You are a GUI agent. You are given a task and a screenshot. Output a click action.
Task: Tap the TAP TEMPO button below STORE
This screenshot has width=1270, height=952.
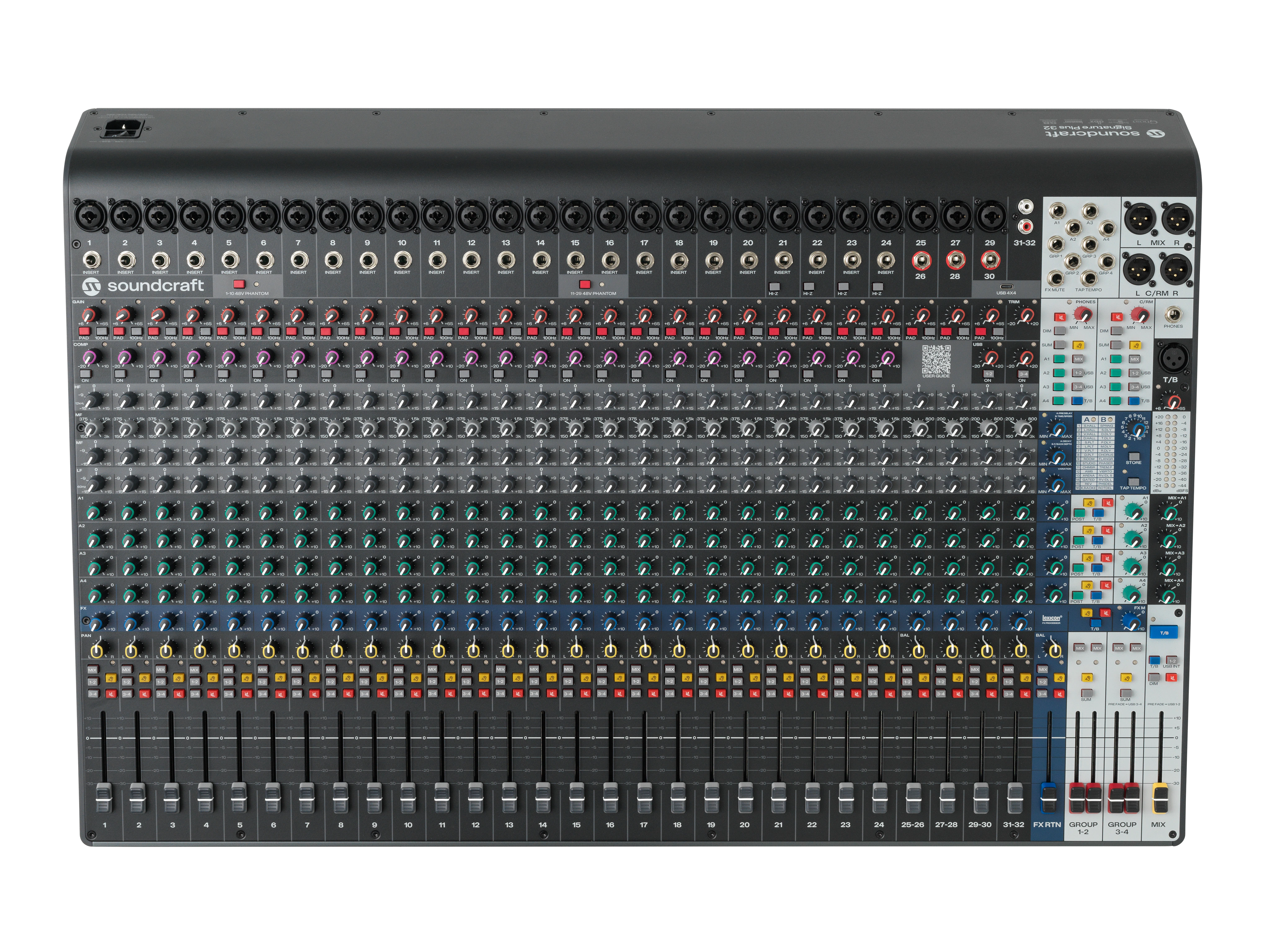pos(1133,482)
